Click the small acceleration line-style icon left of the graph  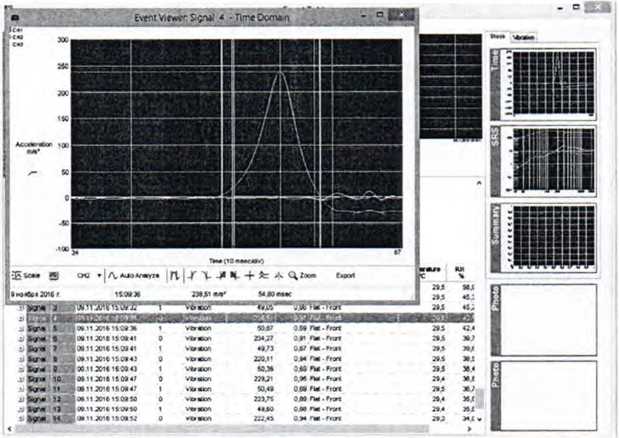34,172
